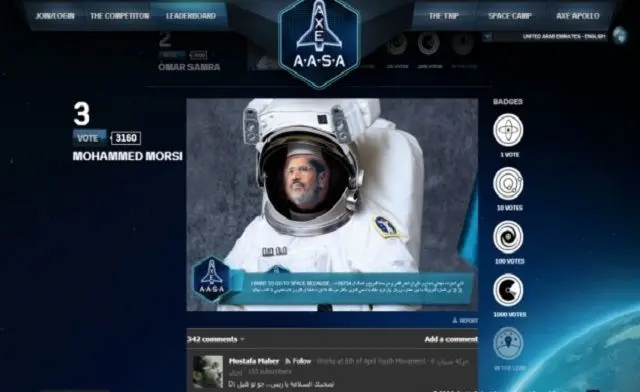Select the 100 Votes galaxy badge
Viewport: 640px width, 392px height.
(x=508, y=237)
